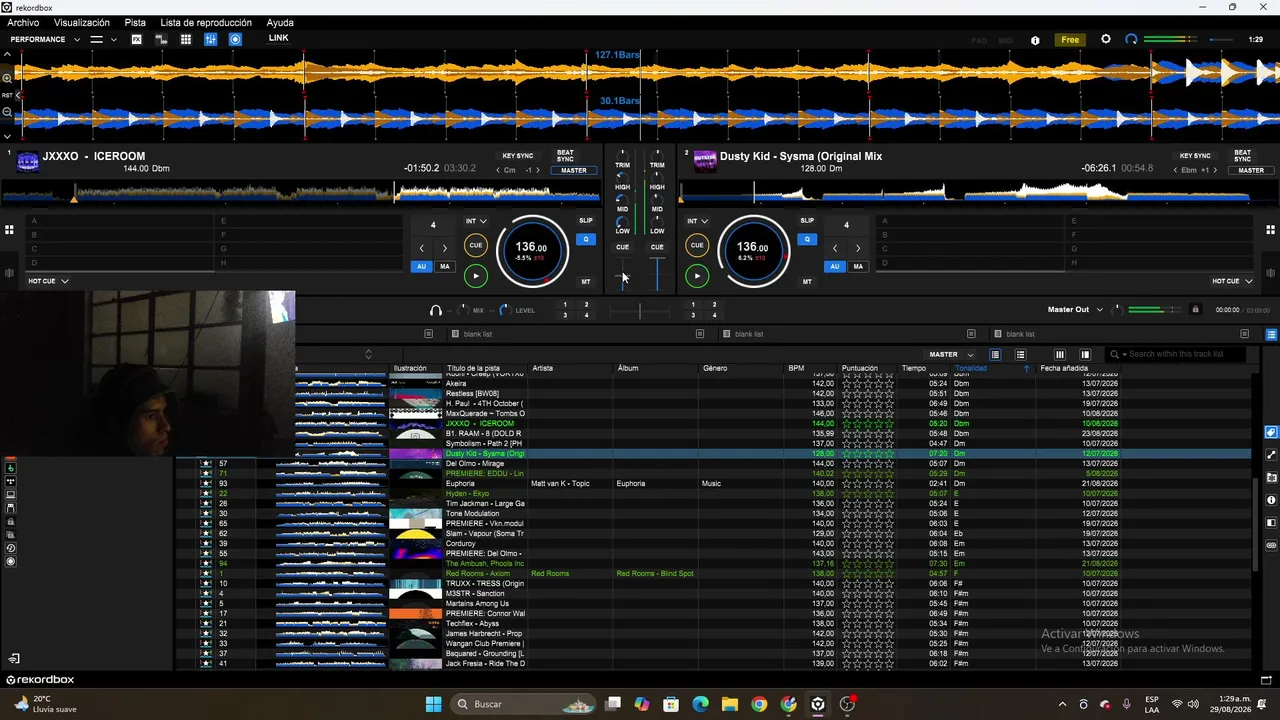Reset waveform zoom with RST
1280x720 pixels.
(7, 95)
